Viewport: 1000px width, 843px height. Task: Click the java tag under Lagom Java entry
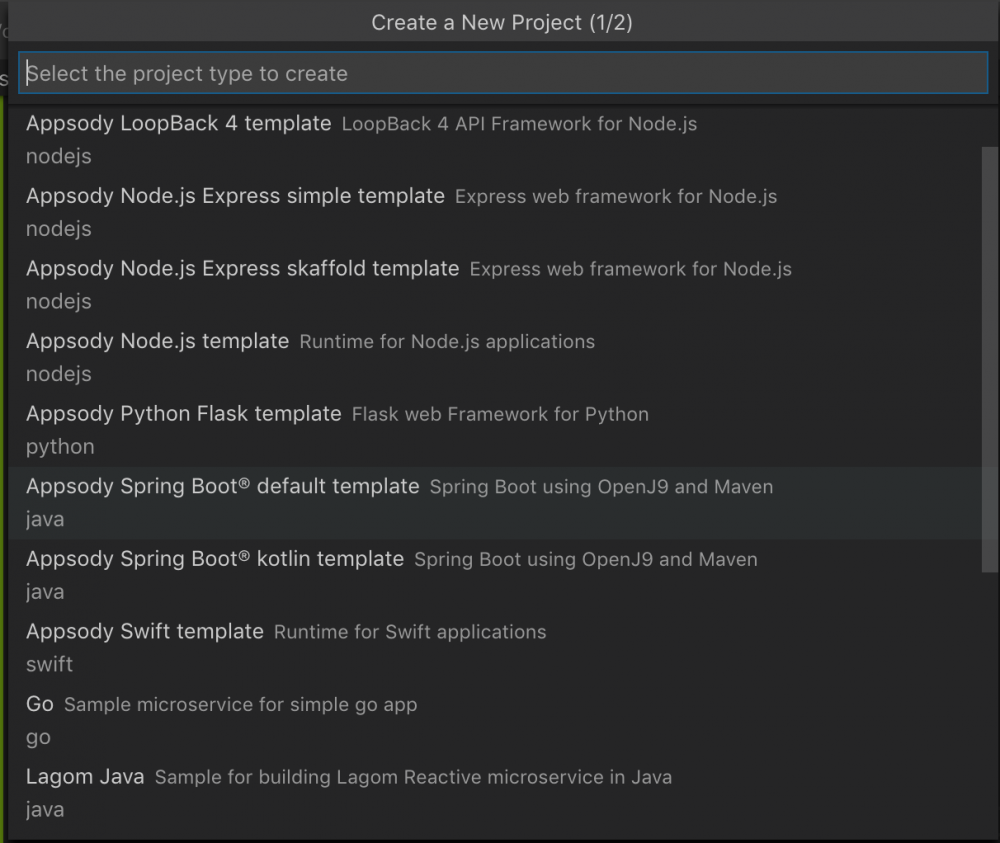44,808
